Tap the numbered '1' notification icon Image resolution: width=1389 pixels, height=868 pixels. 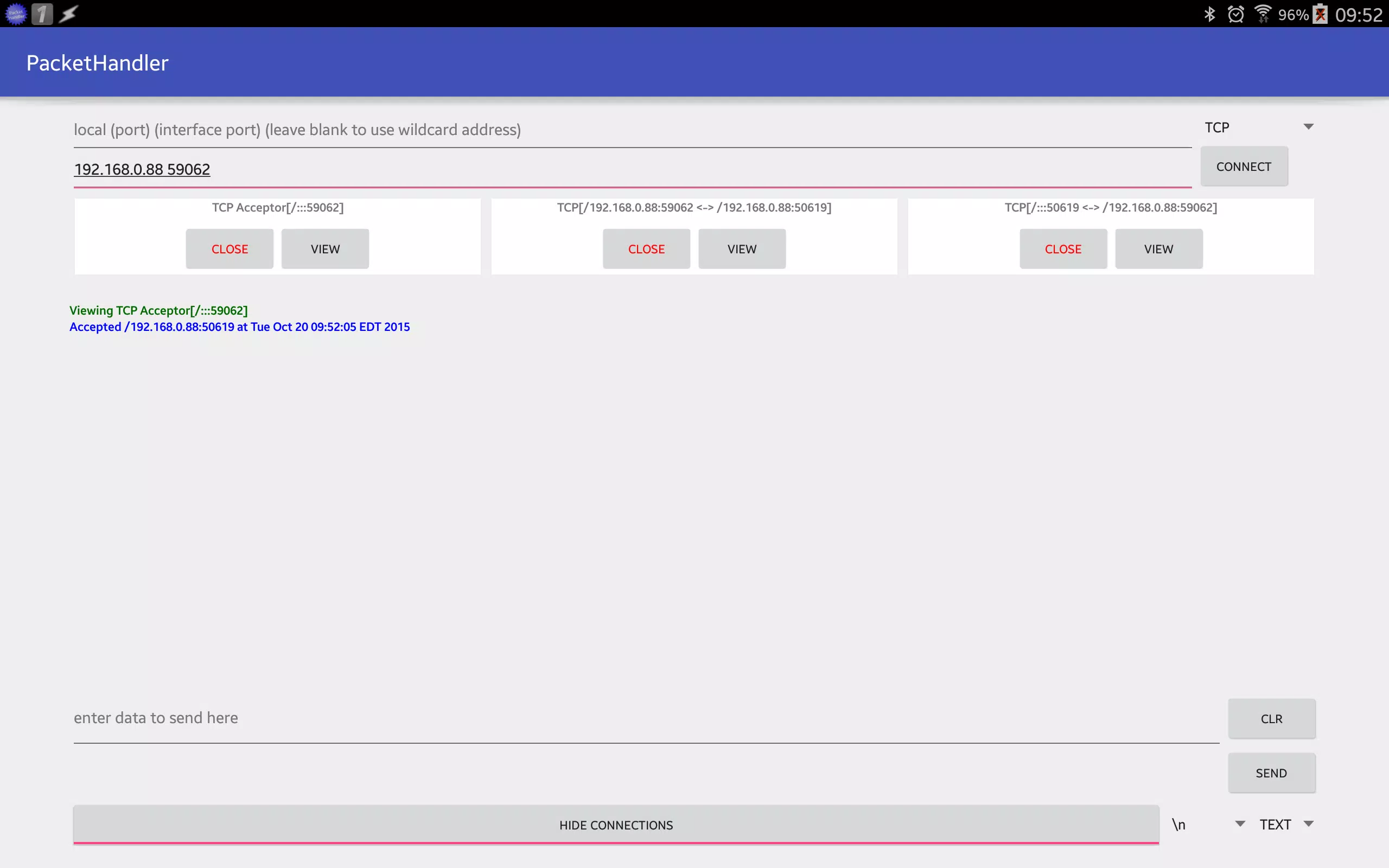point(42,14)
